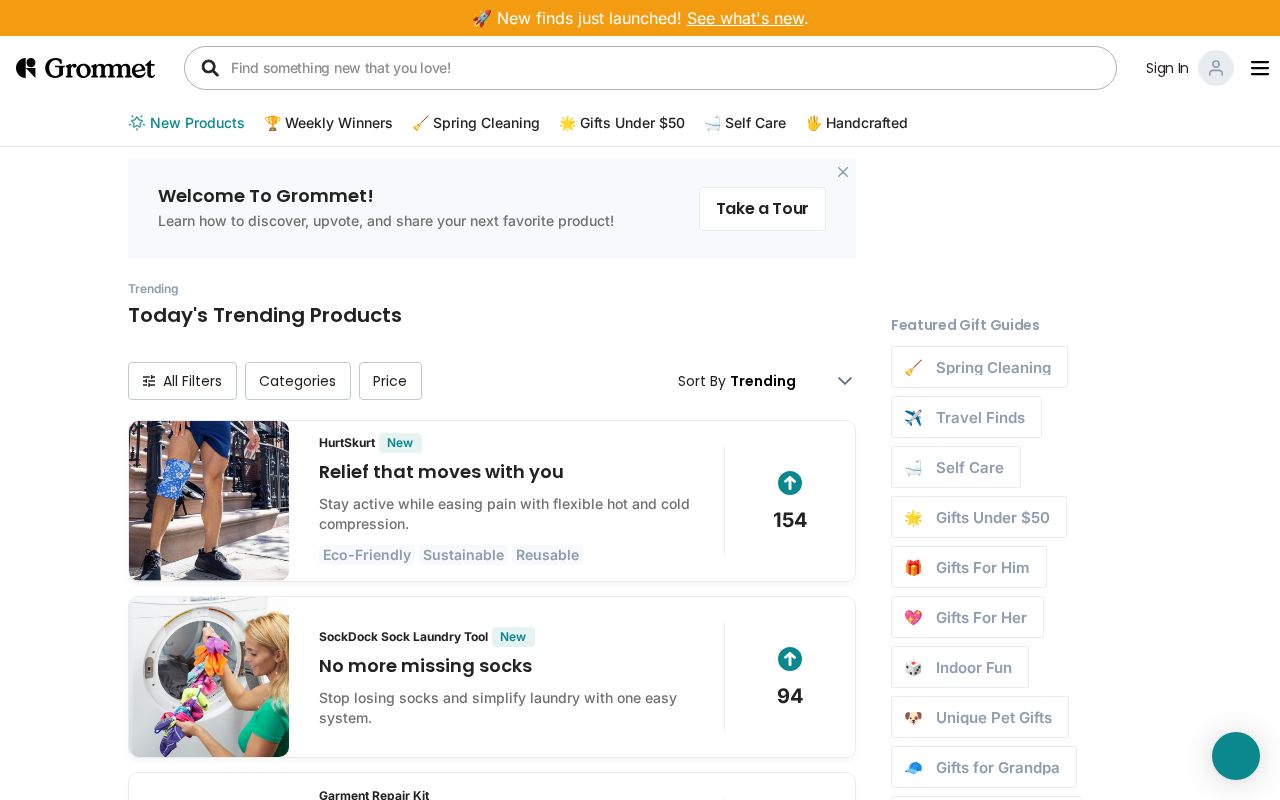Click the search magnifier icon
The width and height of the screenshot is (1280, 800).
point(210,68)
